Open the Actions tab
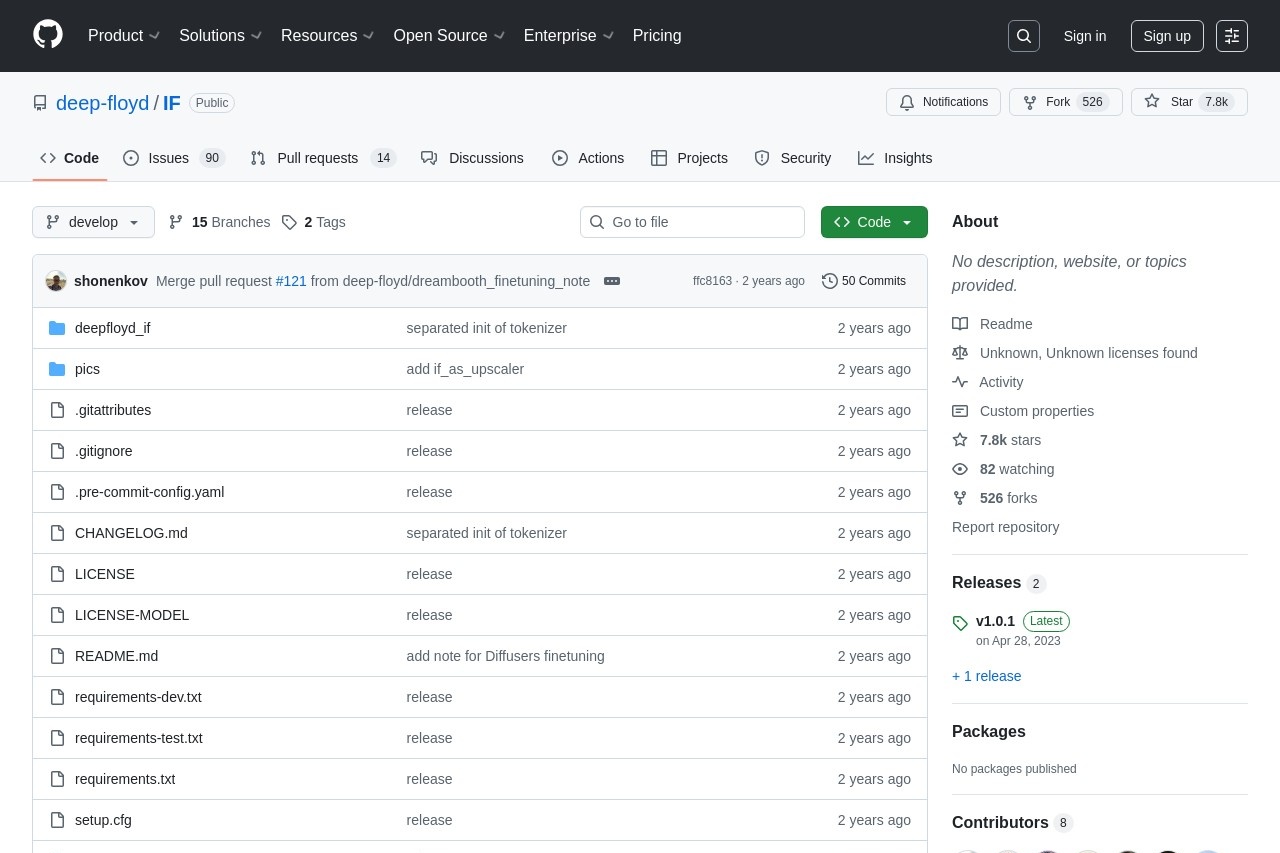Viewport: 1280px width, 853px height. (x=588, y=158)
